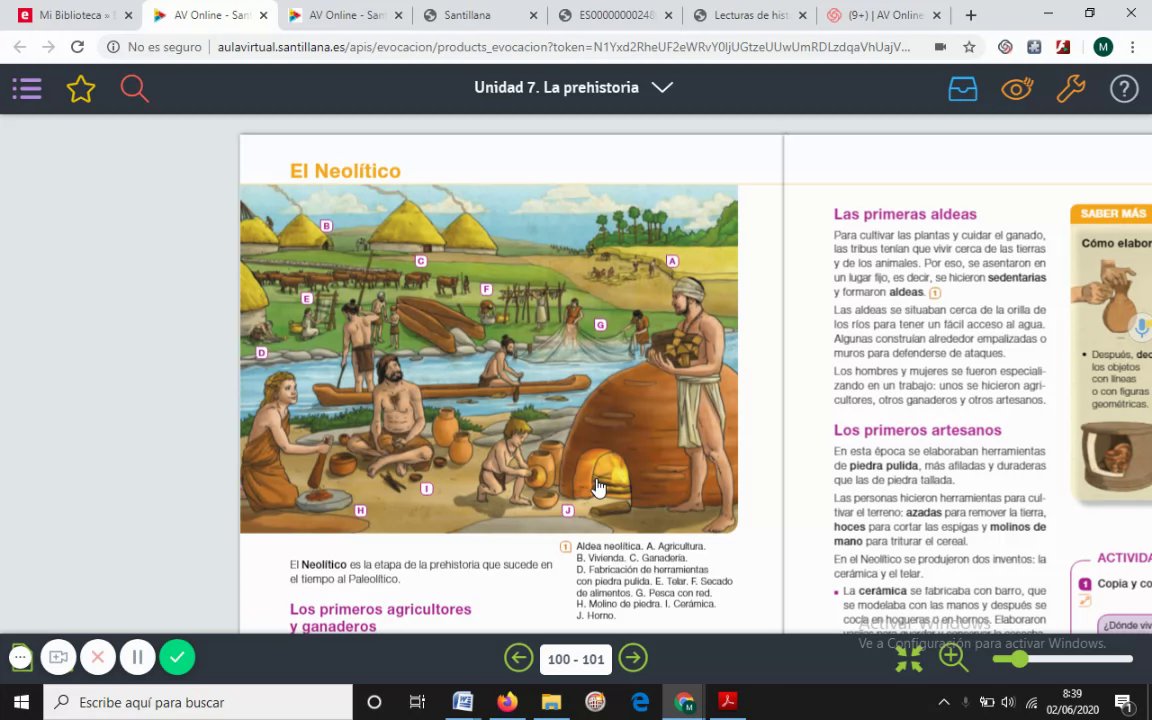Open the orange wrench tools icon
This screenshot has height=720, width=1152.
(1070, 89)
